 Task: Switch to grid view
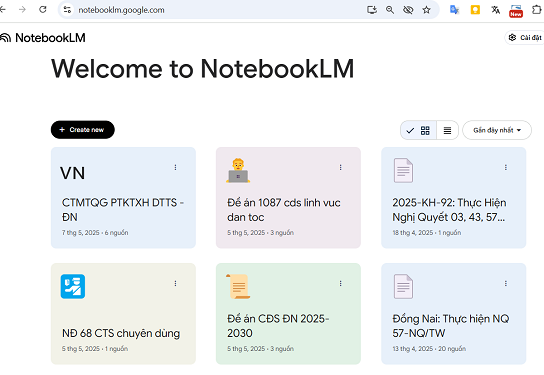coord(418,130)
